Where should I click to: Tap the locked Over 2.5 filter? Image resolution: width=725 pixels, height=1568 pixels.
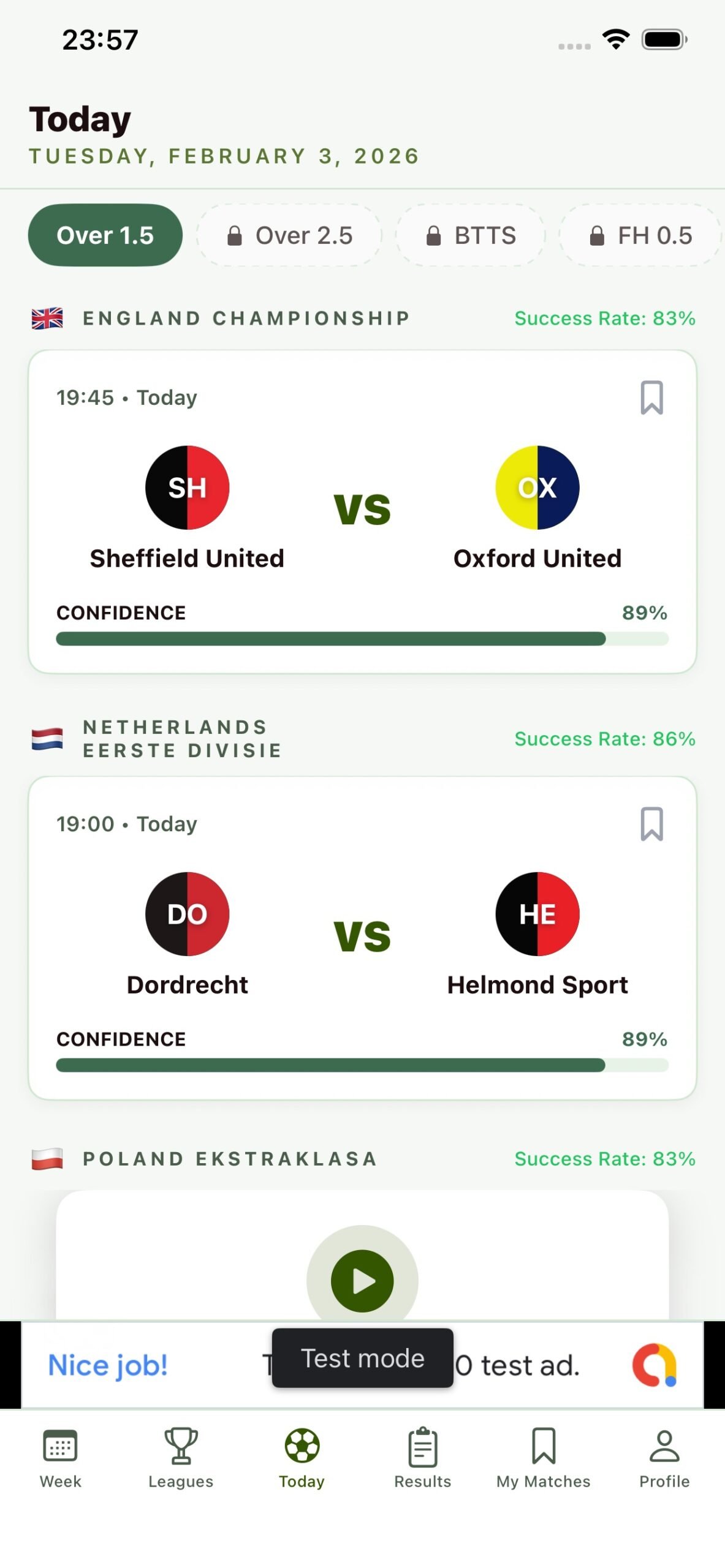(x=289, y=235)
